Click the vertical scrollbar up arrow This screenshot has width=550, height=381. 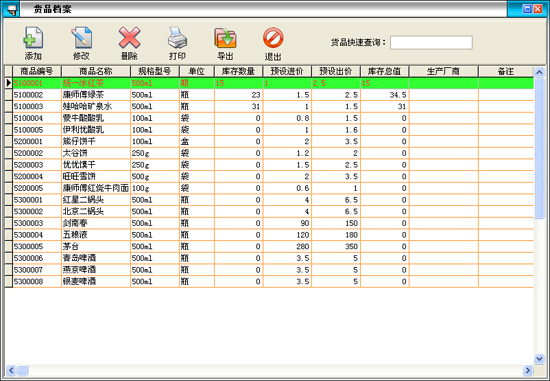pyautogui.click(x=539, y=72)
